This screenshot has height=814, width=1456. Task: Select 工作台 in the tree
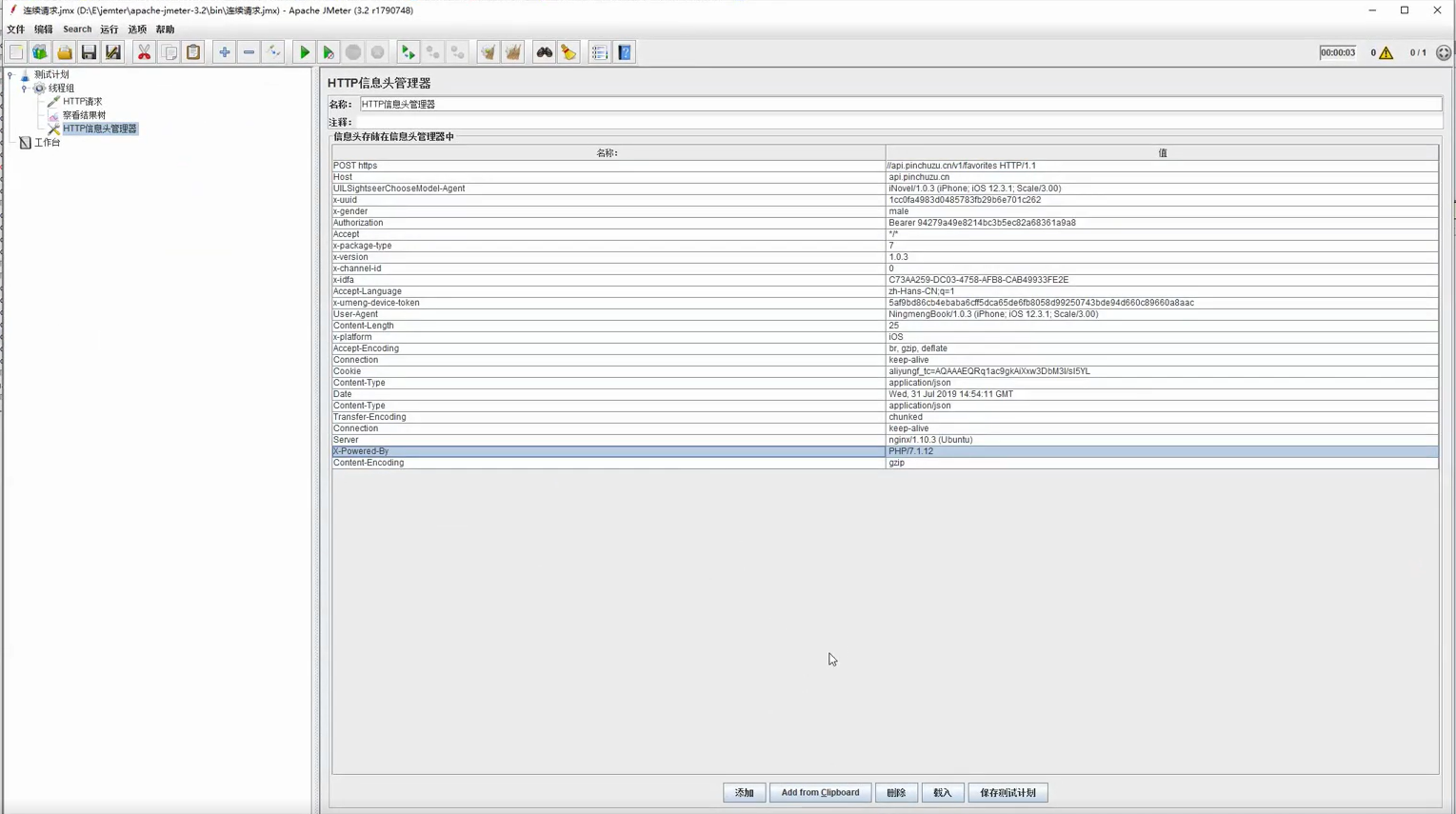(47, 143)
